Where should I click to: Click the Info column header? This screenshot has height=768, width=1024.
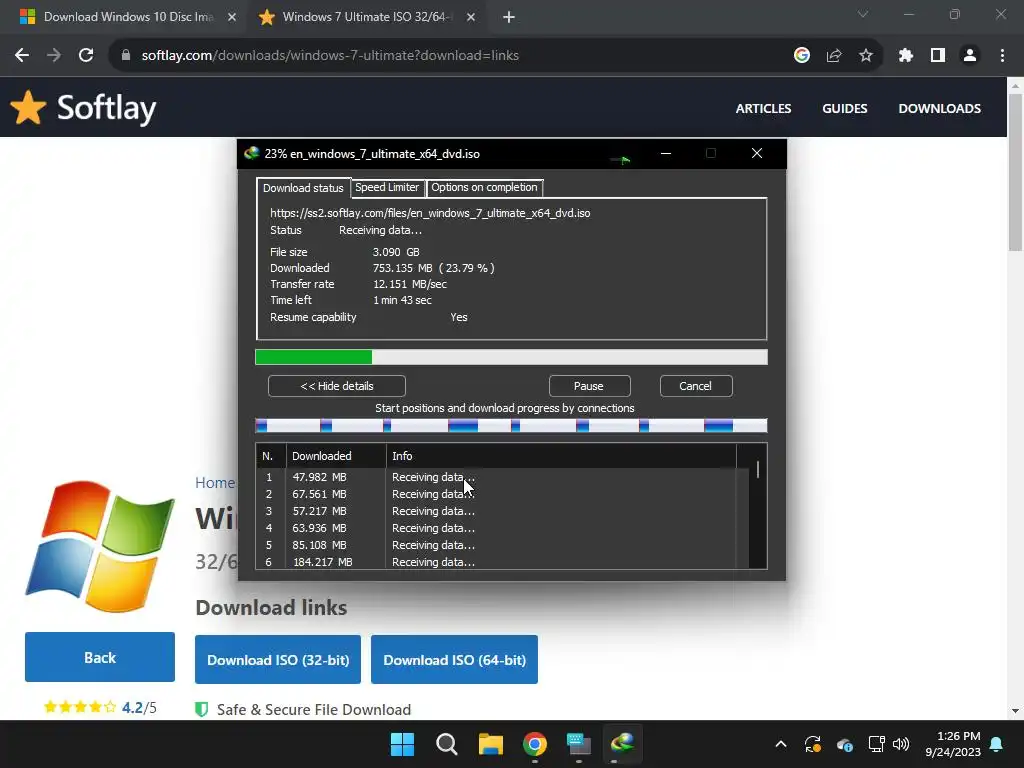pos(561,456)
